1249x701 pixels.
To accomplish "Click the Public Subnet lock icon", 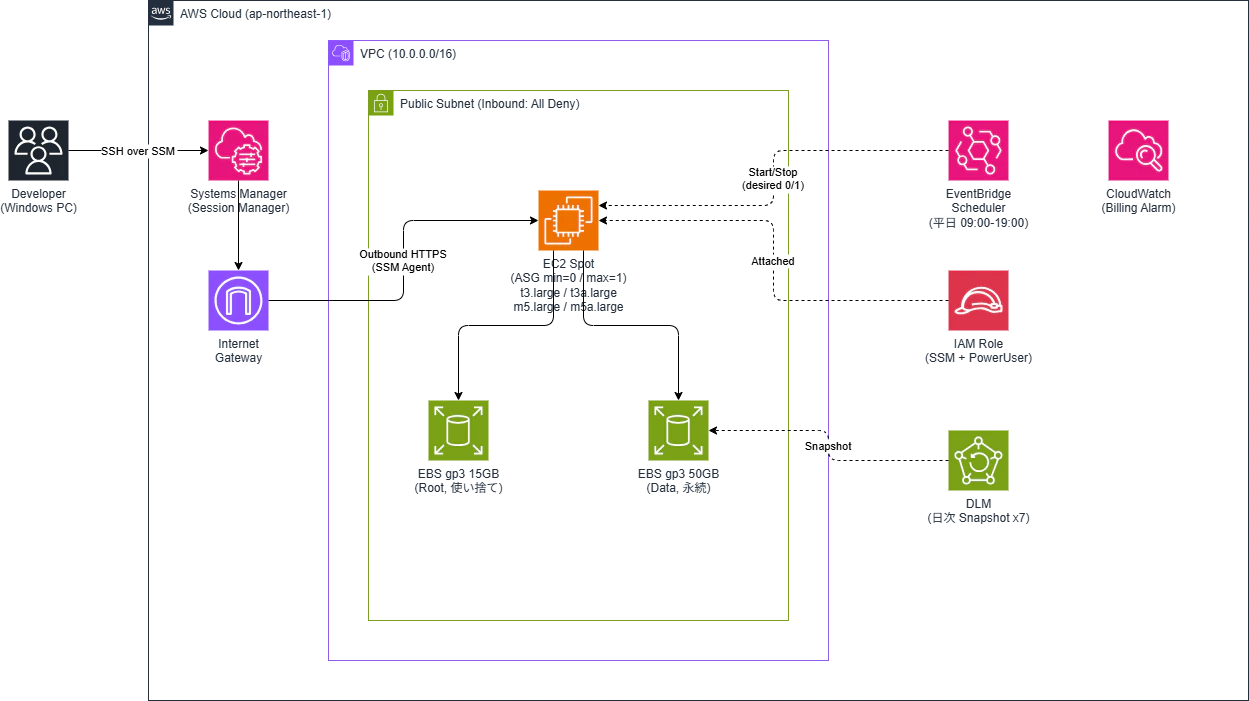I will (x=381, y=103).
